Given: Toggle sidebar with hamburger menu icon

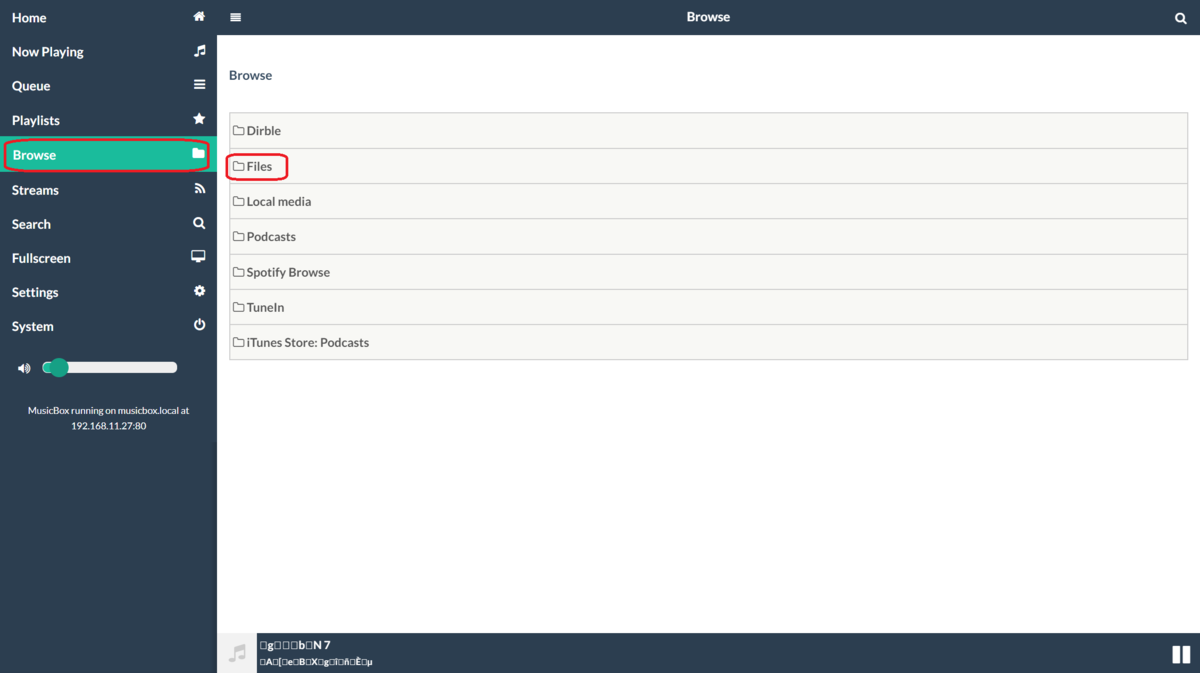Looking at the screenshot, I should tap(235, 17).
